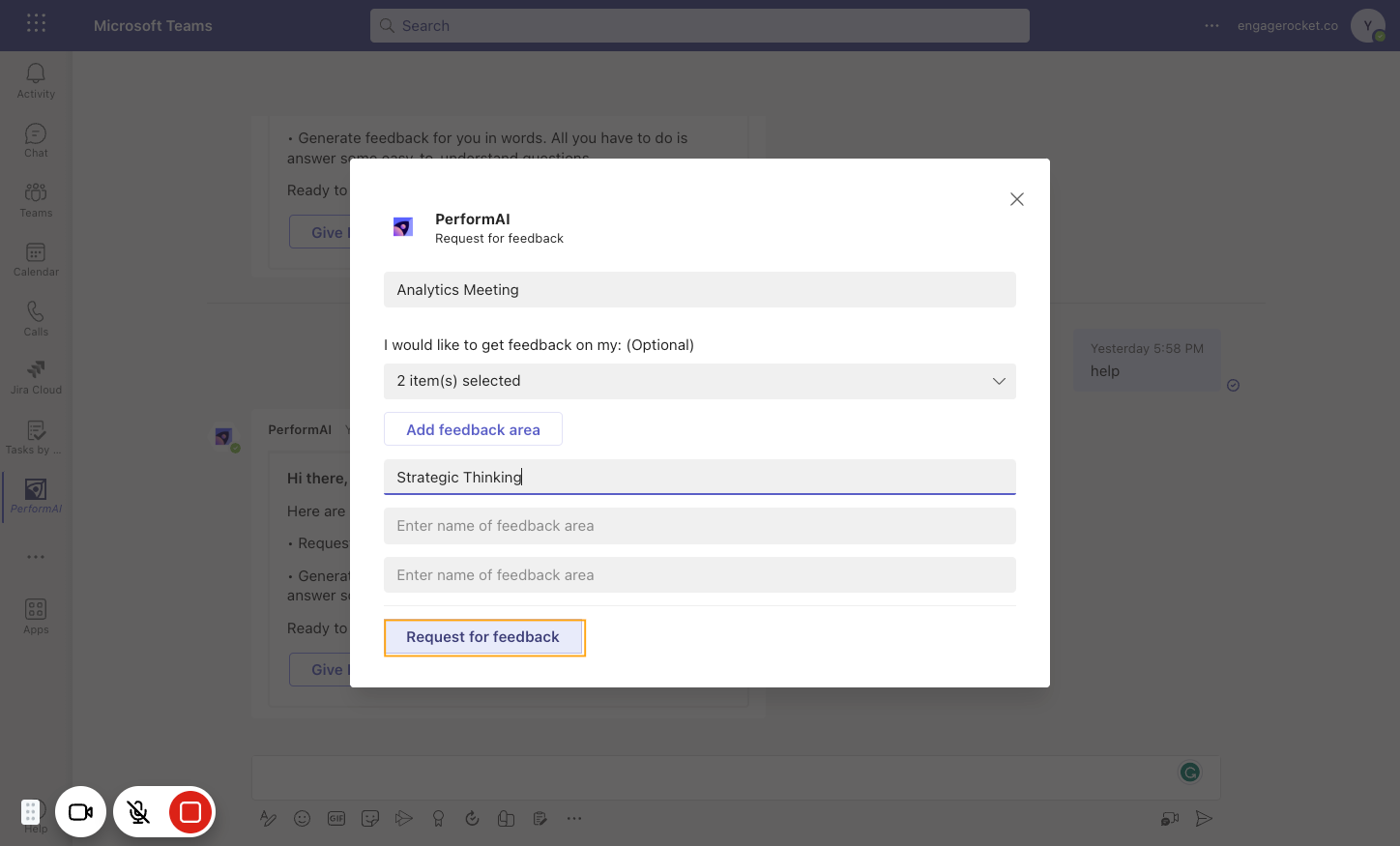This screenshot has height=846, width=1400.
Task: Focus the Strategic Thinking feedback area field
Action: (700, 478)
